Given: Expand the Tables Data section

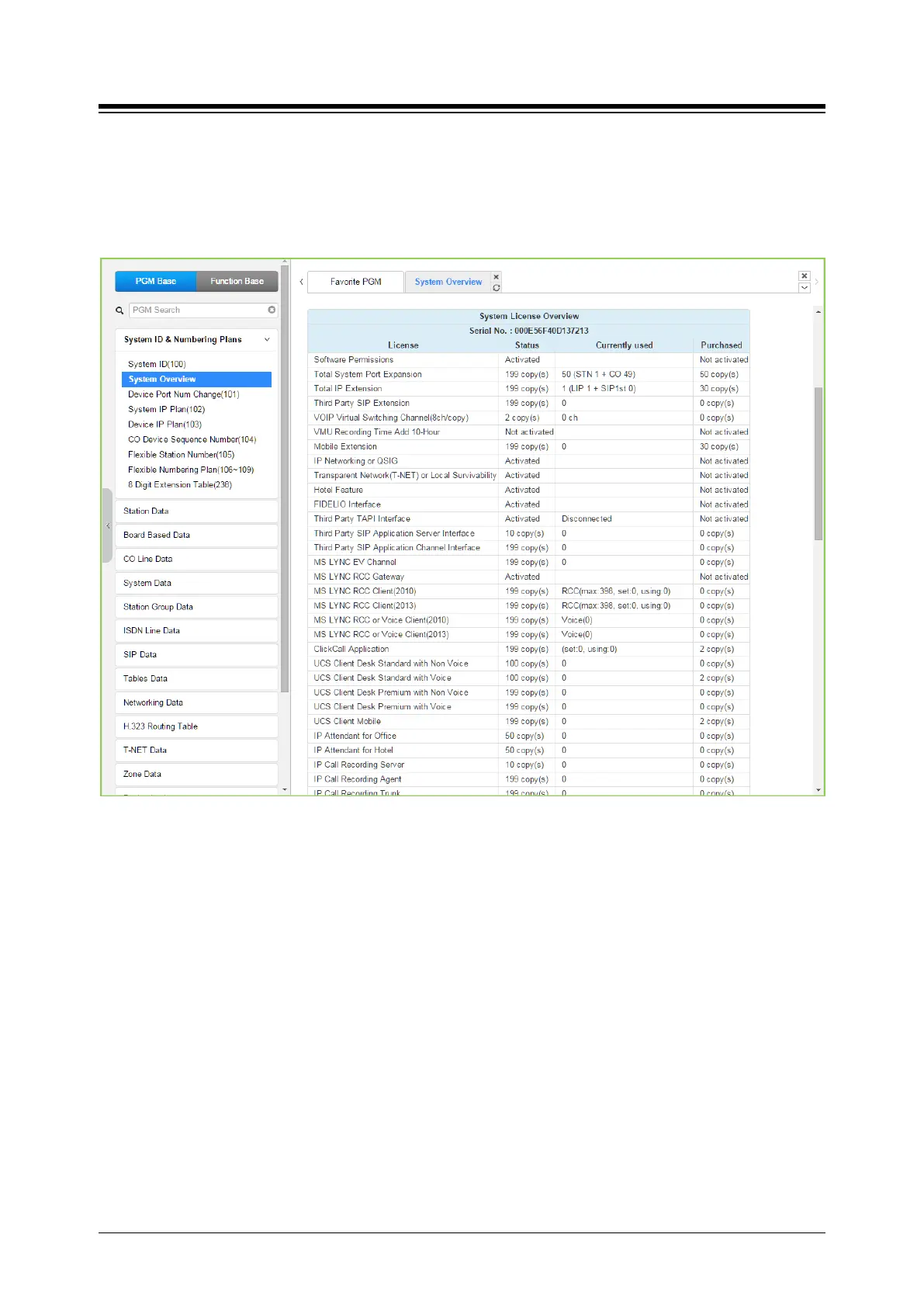Looking at the screenshot, I should click(x=196, y=679).
